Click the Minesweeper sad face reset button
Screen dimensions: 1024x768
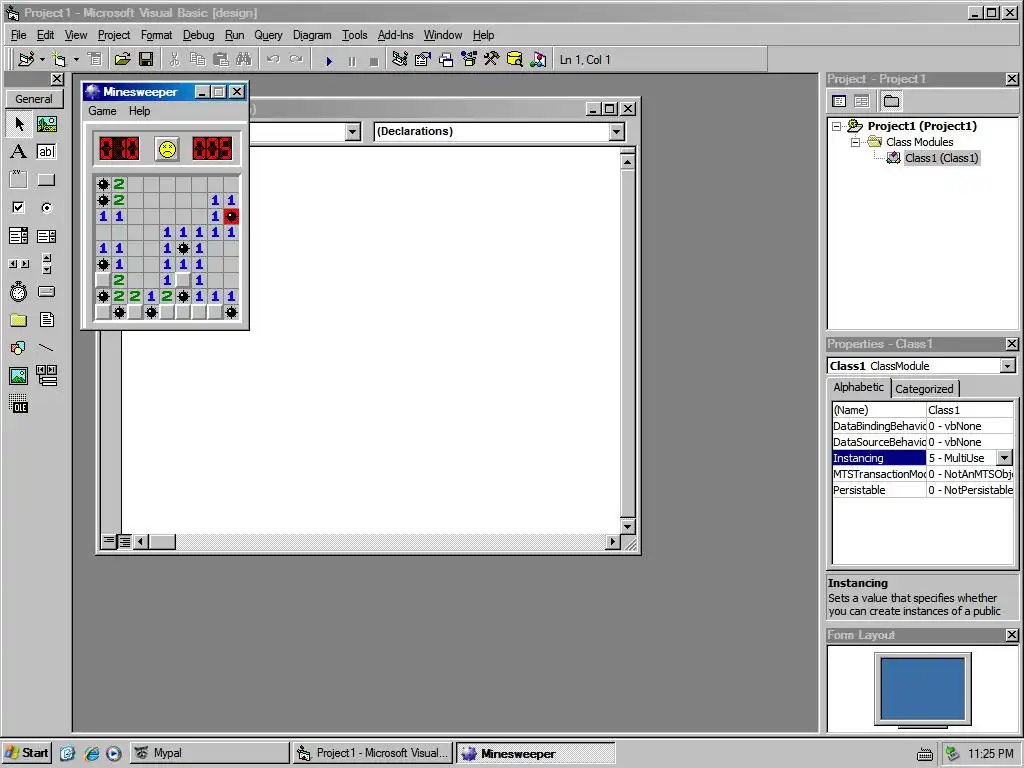[167, 149]
